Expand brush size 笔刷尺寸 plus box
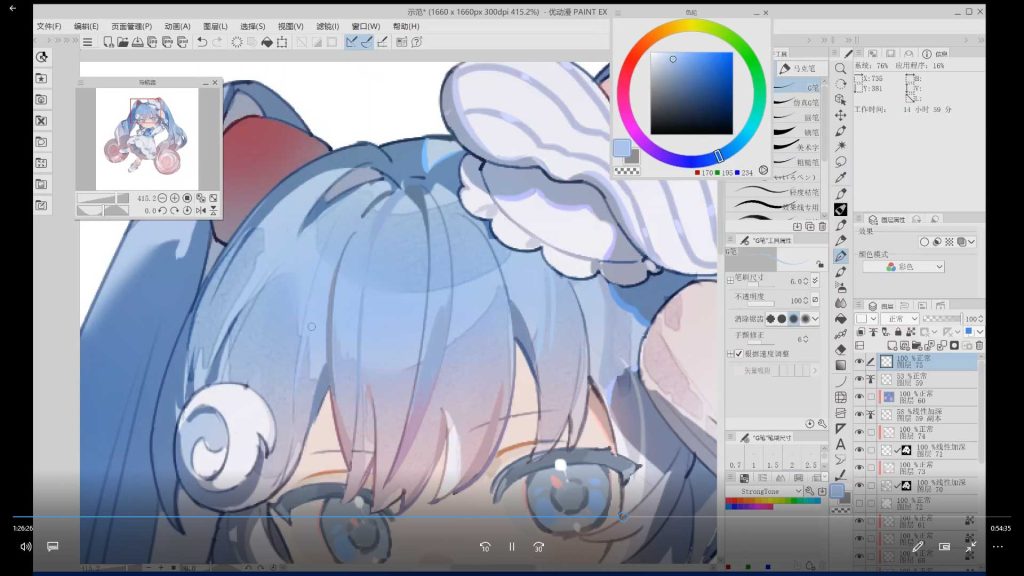 tap(730, 280)
